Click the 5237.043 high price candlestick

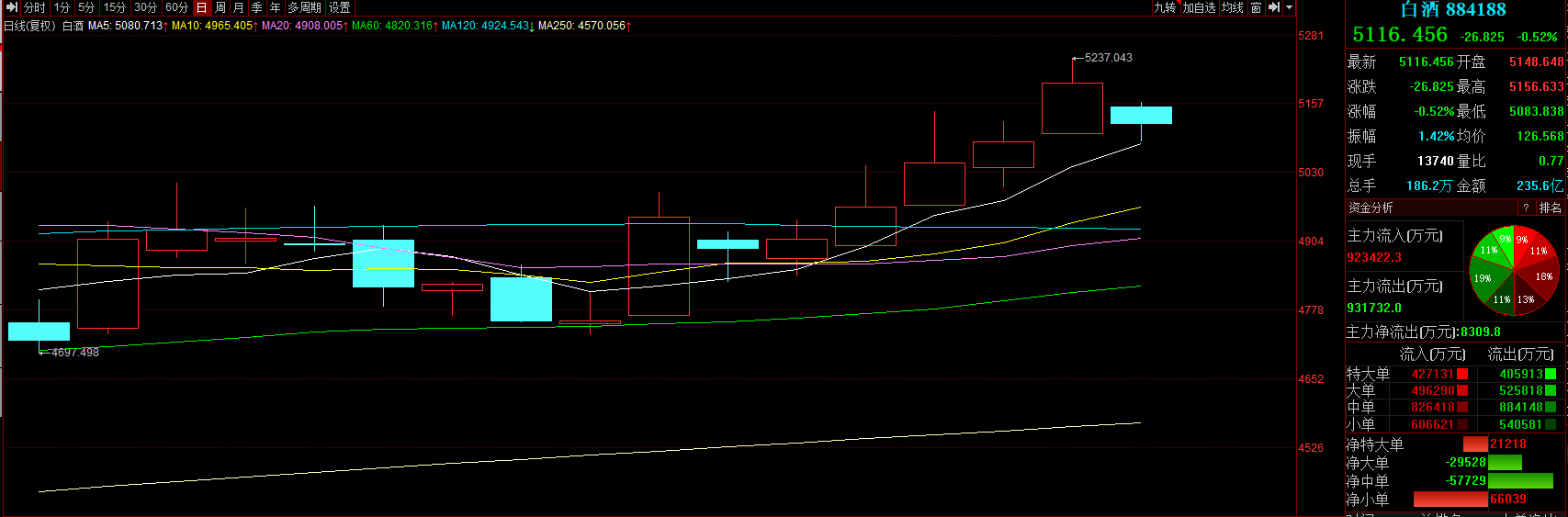(1072, 107)
